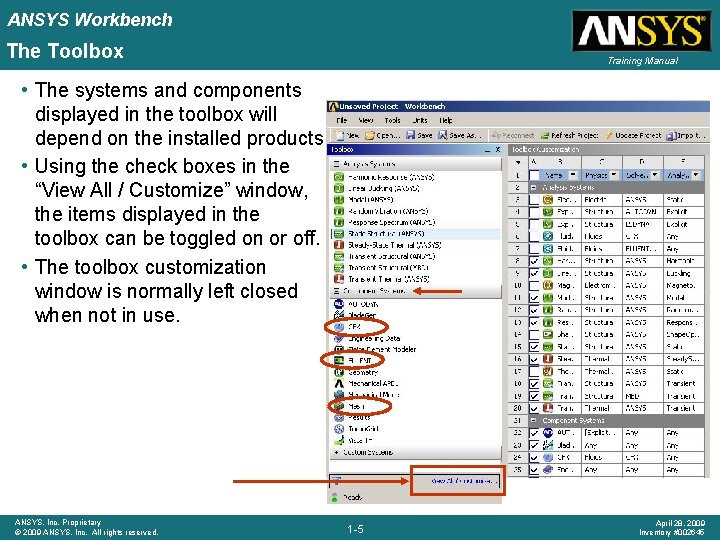Image resolution: width=720 pixels, height=540 pixels.
Task: Click Transient Thermal icon in Toolbox list
Action: 338,279
